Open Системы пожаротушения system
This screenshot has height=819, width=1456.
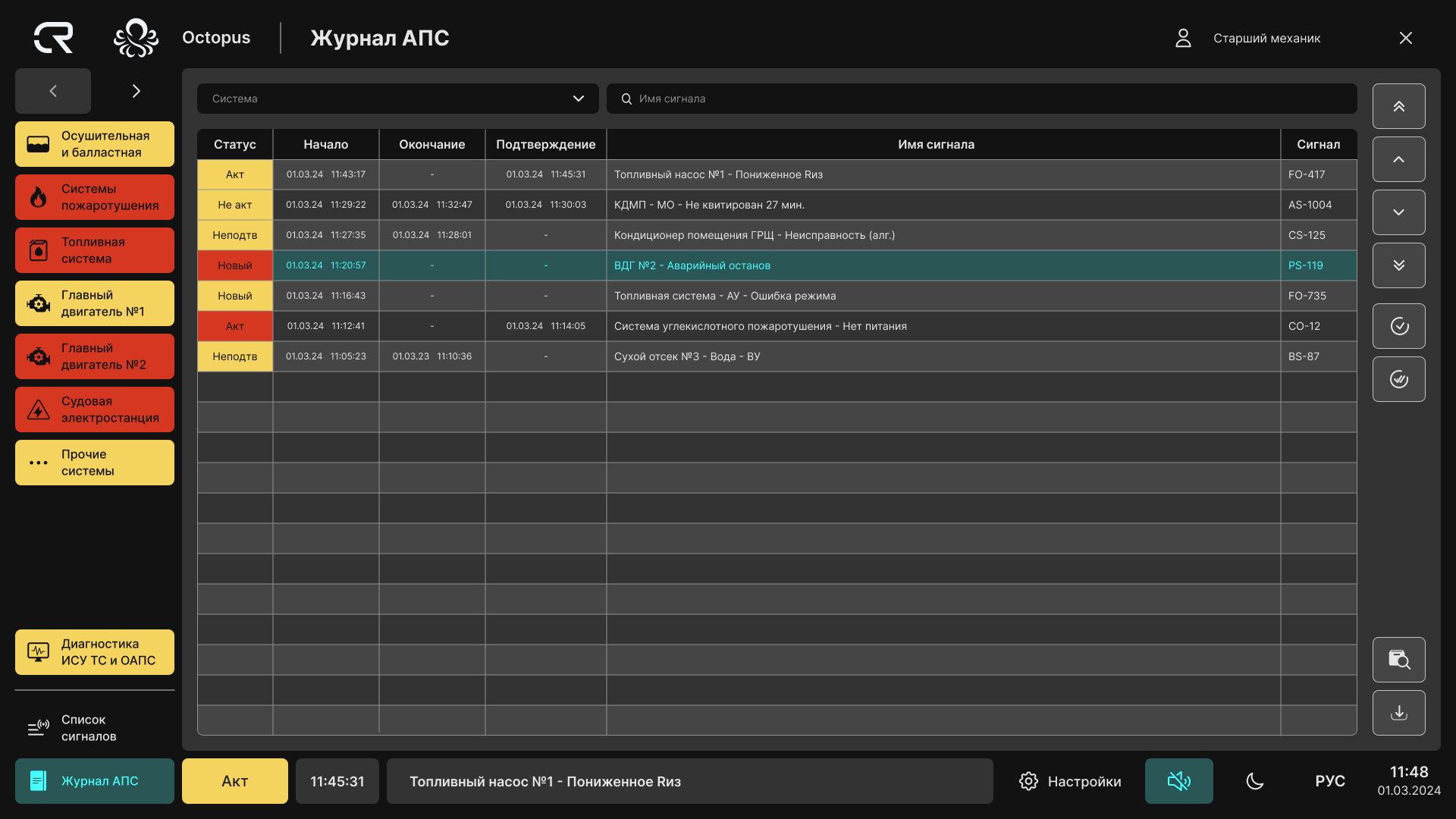(95, 197)
